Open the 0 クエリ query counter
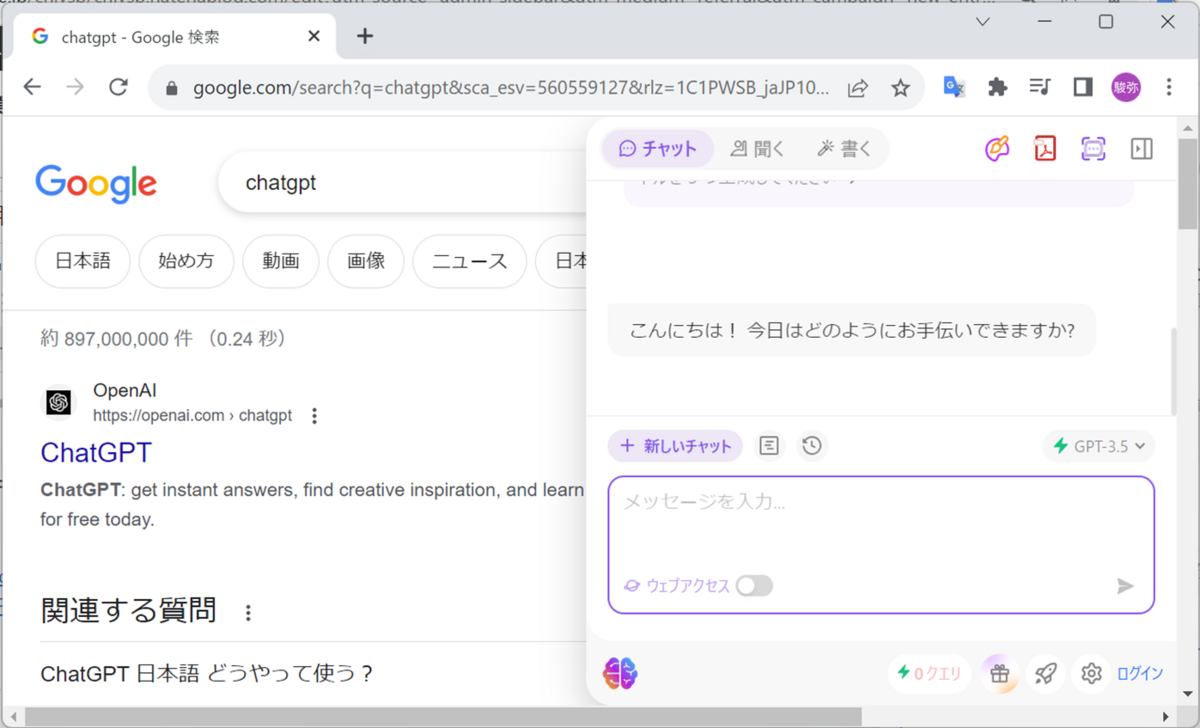 [x=929, y=674]
